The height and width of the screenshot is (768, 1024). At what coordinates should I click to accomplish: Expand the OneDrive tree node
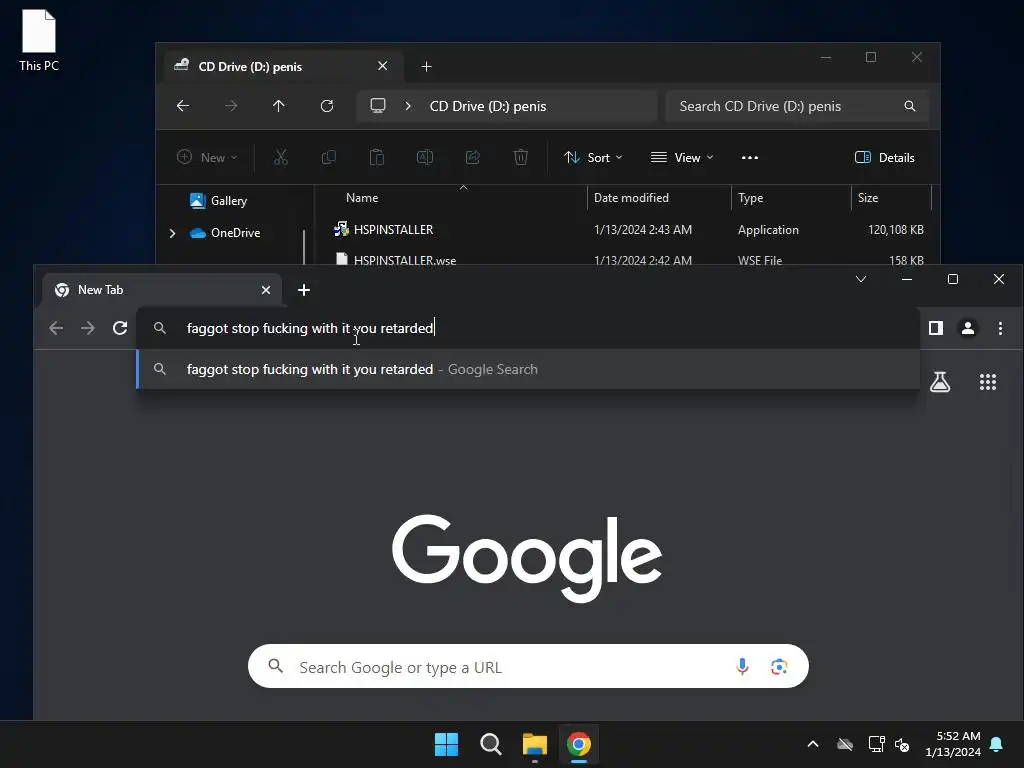(172, 233)
